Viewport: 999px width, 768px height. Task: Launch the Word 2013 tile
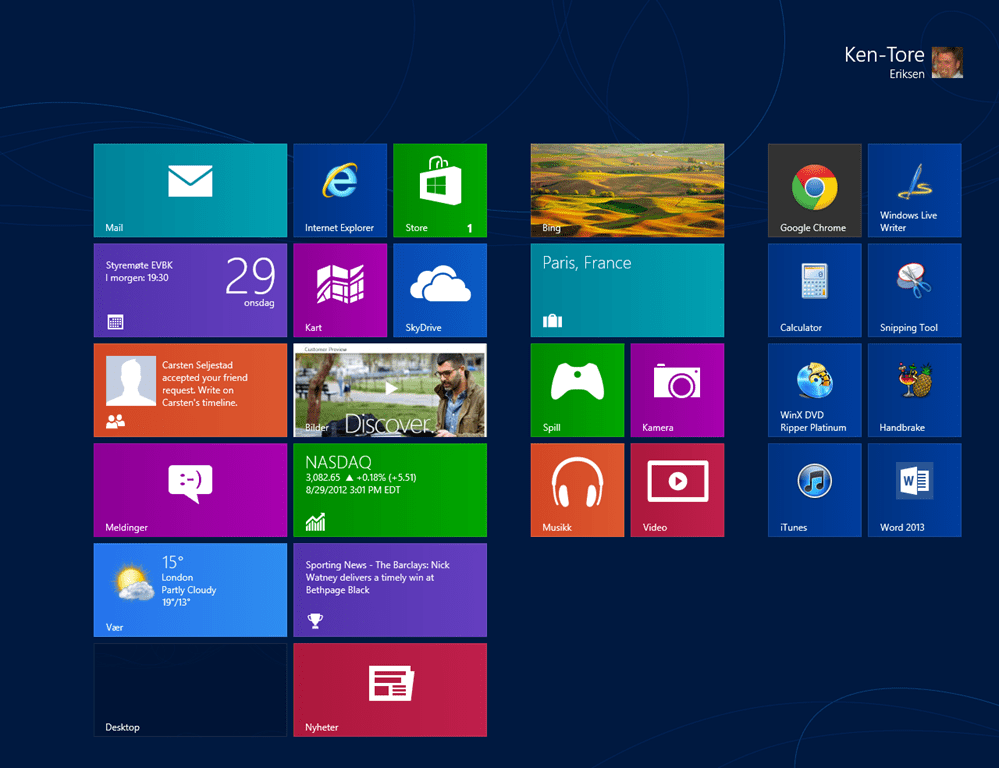tap(914, 490)
